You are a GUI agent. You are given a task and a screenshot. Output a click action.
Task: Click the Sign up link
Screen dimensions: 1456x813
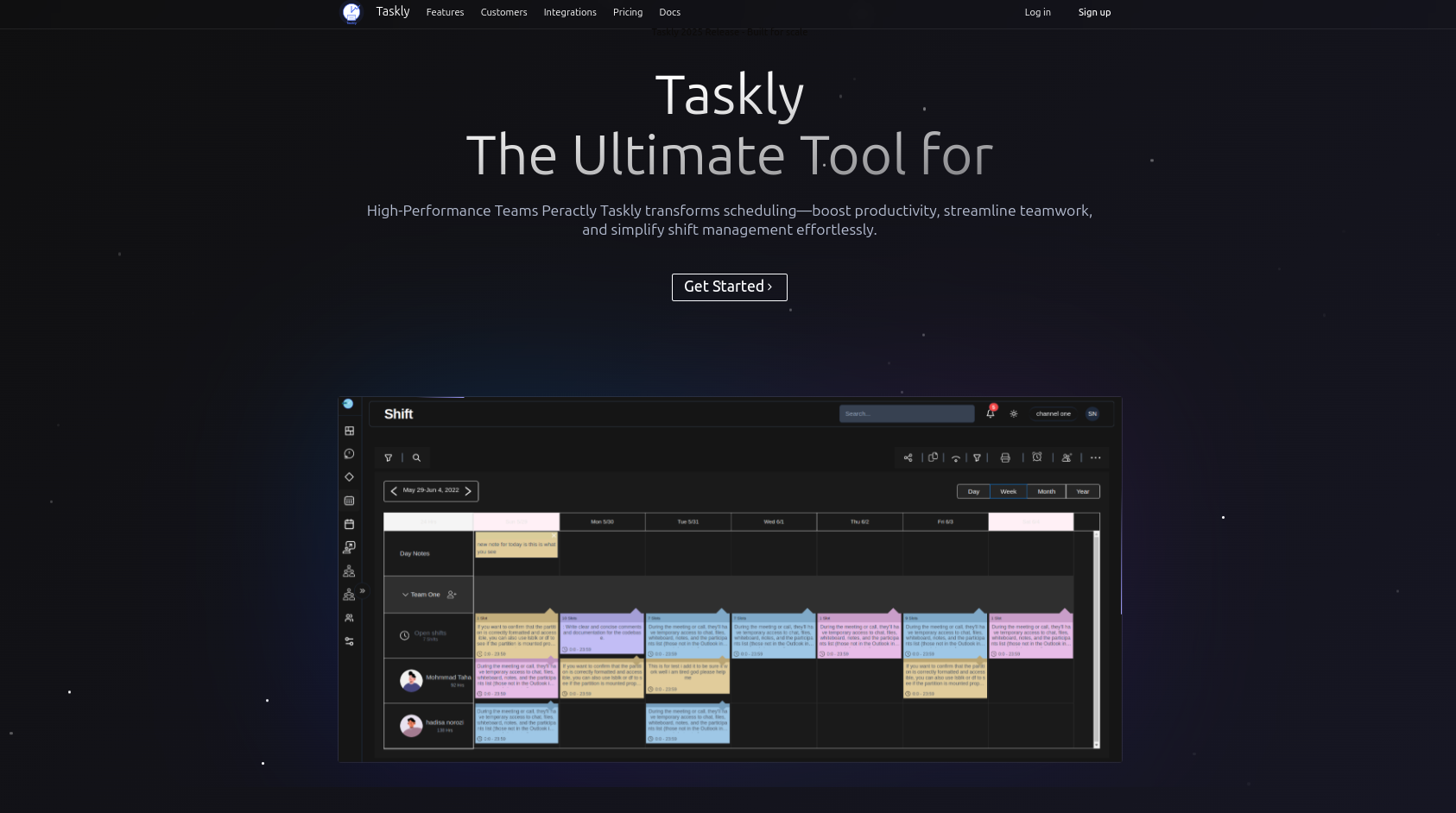tap(1094, 12)
